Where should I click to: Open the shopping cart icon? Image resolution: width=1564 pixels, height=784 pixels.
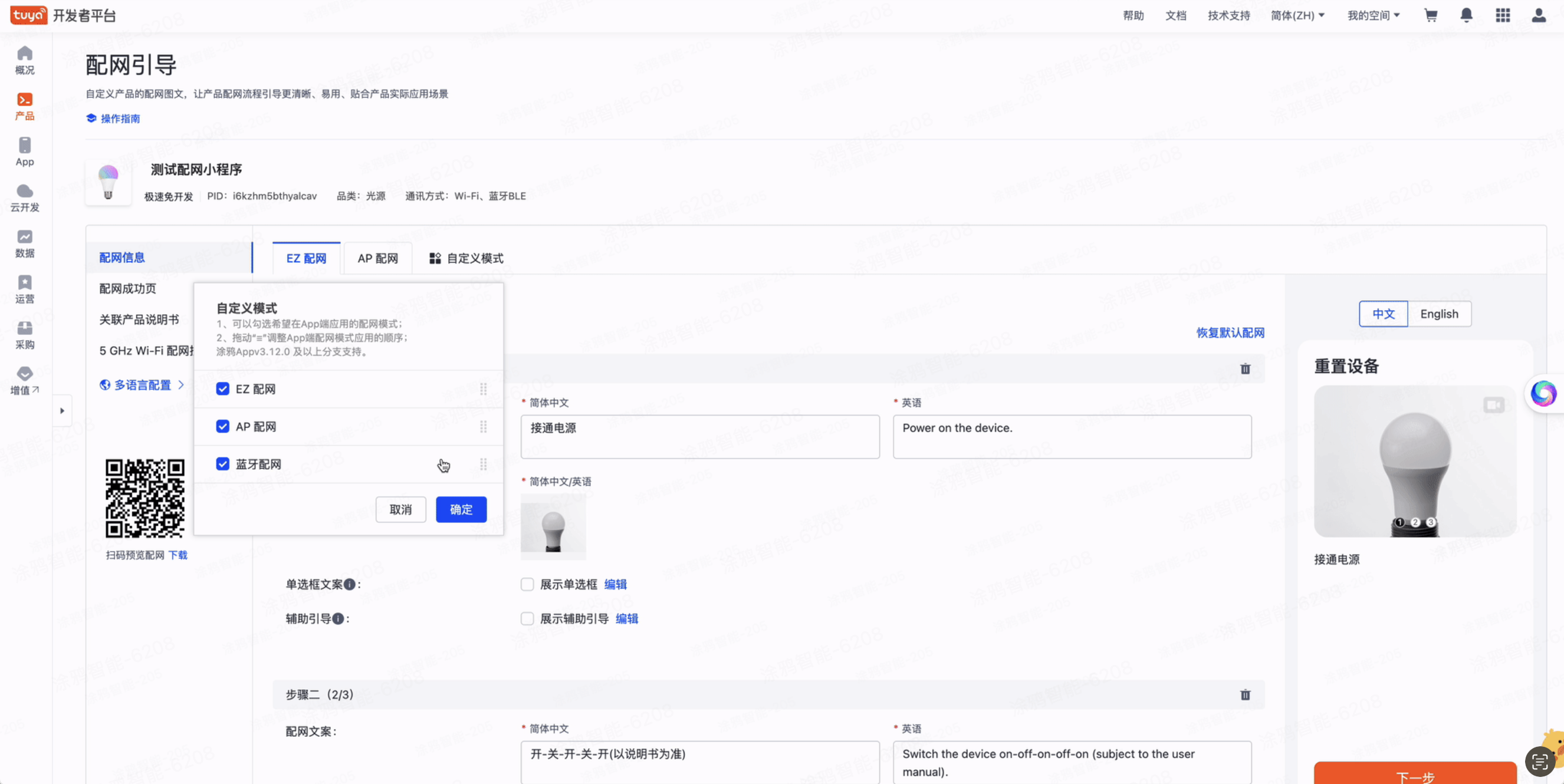coord(1431,15)
